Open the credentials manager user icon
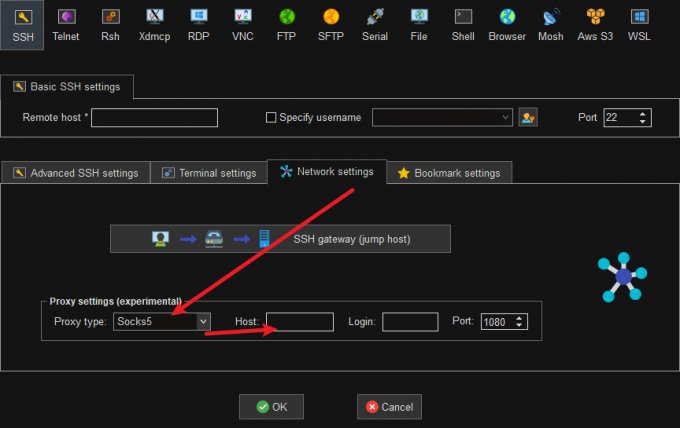This screenshot has width=680, height=428. click(528, 118)
